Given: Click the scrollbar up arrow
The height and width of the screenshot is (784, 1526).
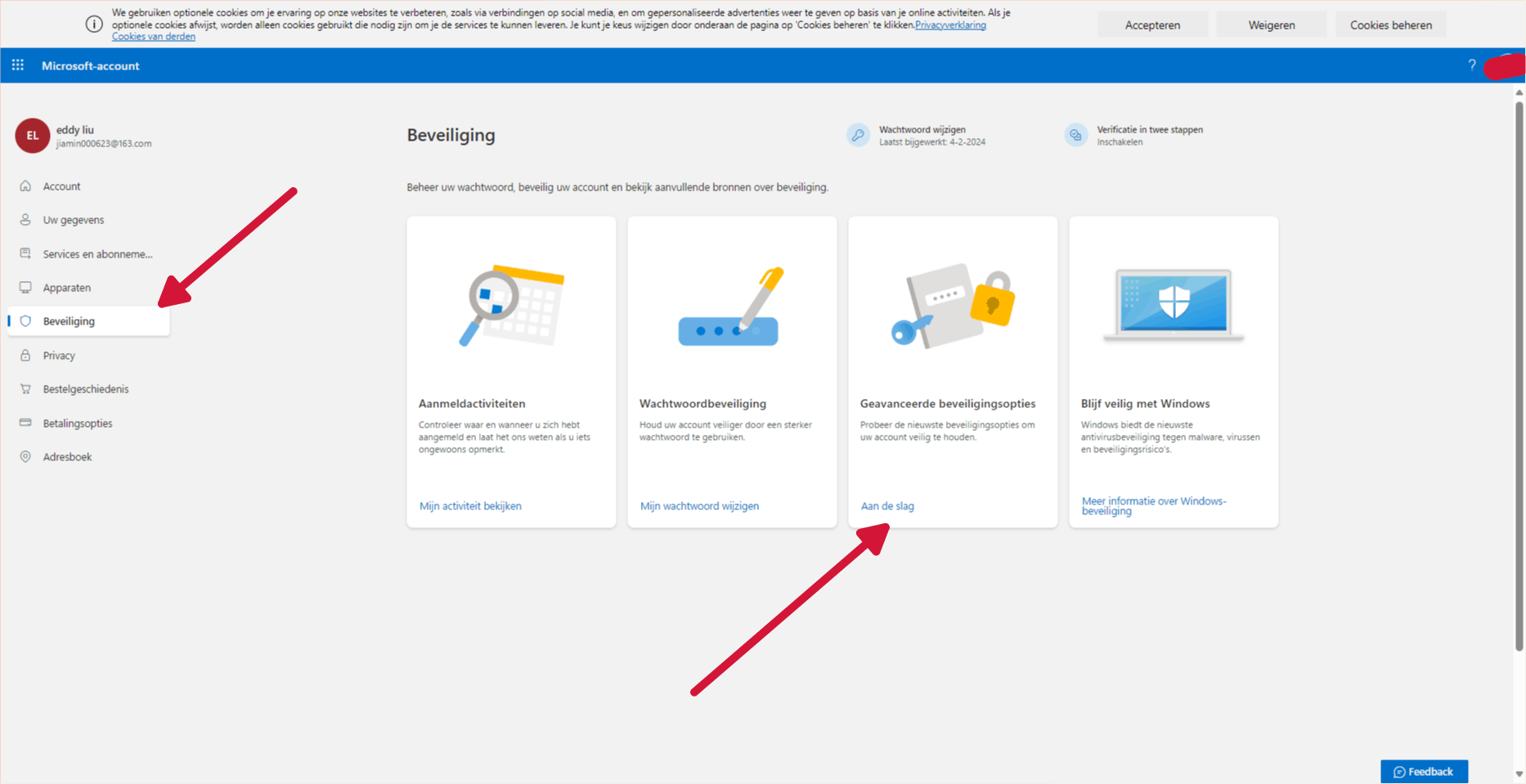Looking at the screenshot, I should pyautogui.click(x=1519, y=92).
